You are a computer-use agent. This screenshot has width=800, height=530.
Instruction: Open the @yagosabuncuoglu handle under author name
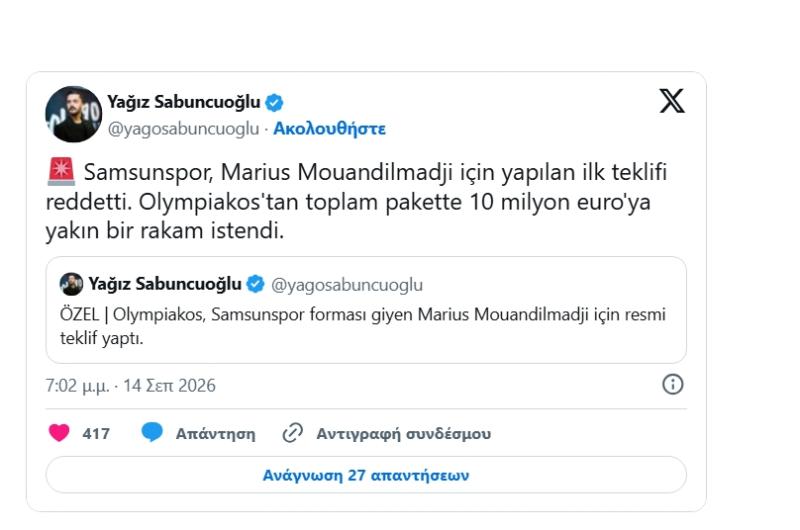[x=183, y=129]
